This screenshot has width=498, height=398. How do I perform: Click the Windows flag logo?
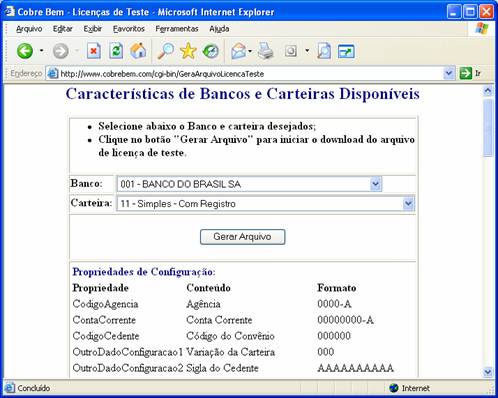click(482, 29)
